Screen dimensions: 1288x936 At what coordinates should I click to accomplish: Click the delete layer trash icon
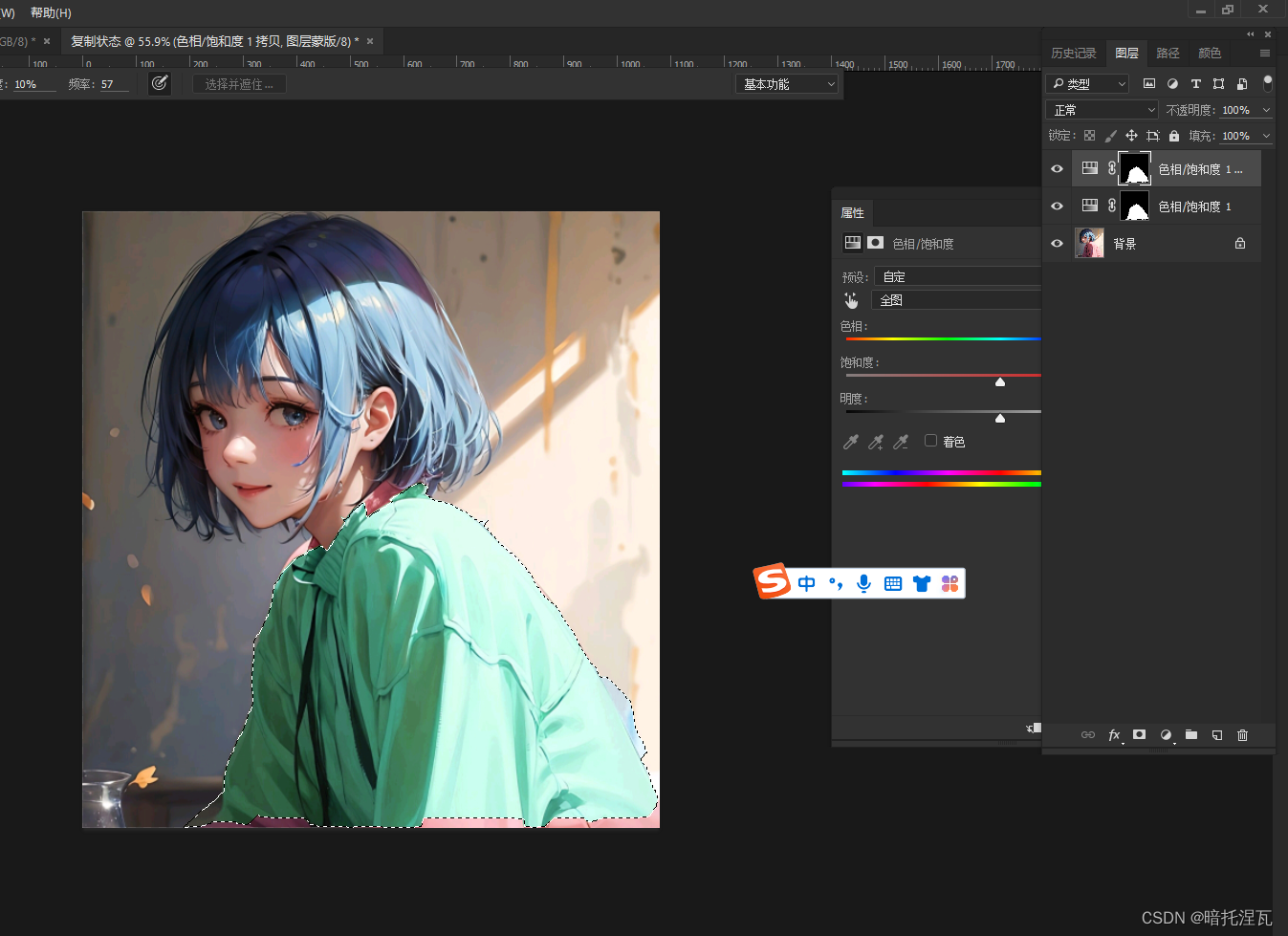point(1243,735)
